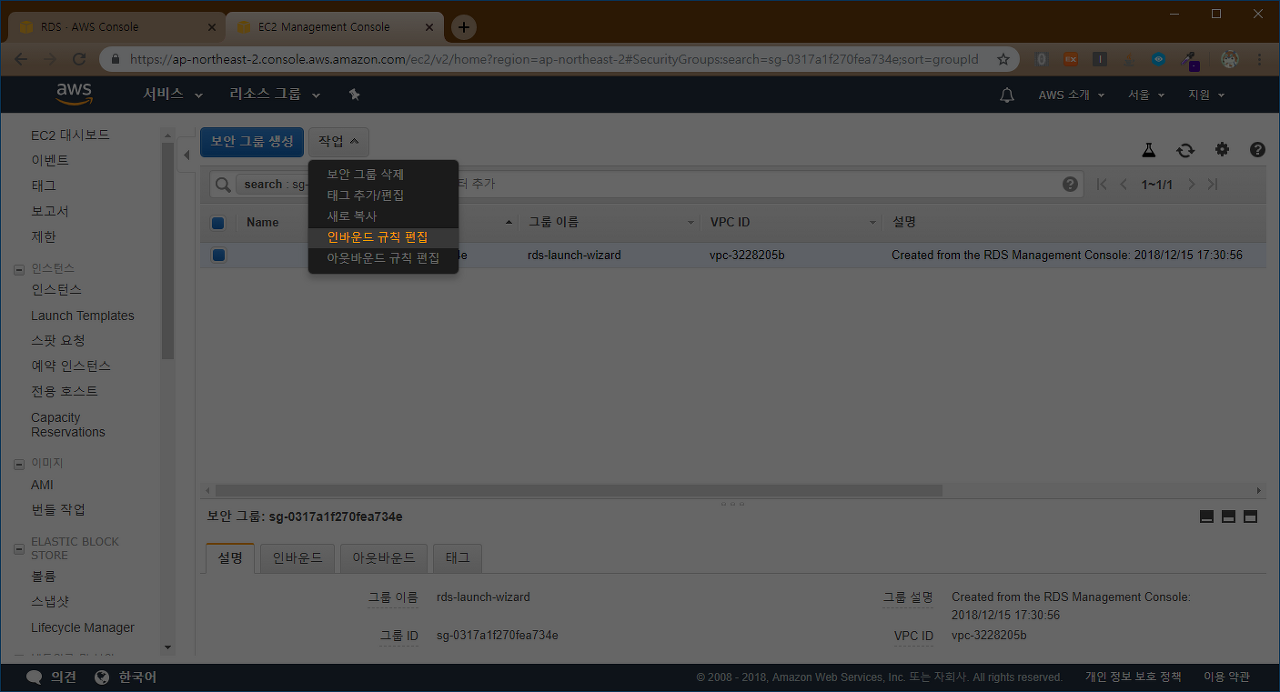Collapse the ELASTIC BLOCK STORE section

[19, 549]
